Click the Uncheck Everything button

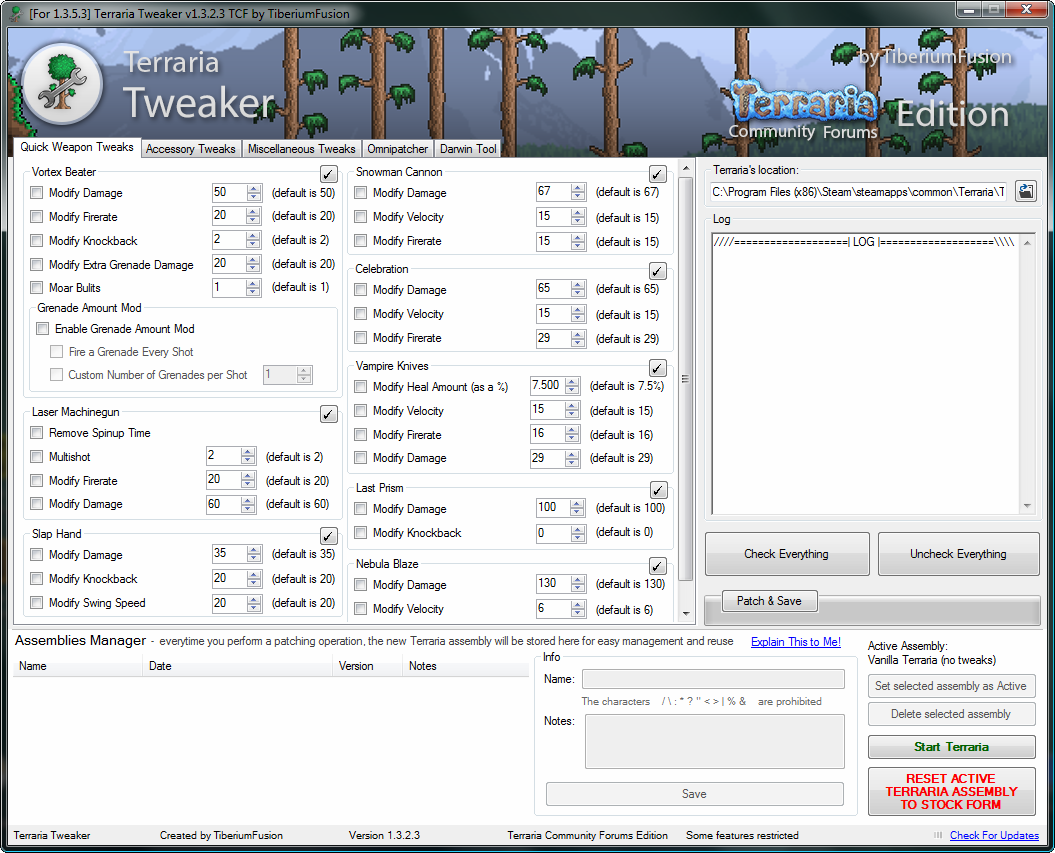[x=958, y=554]
